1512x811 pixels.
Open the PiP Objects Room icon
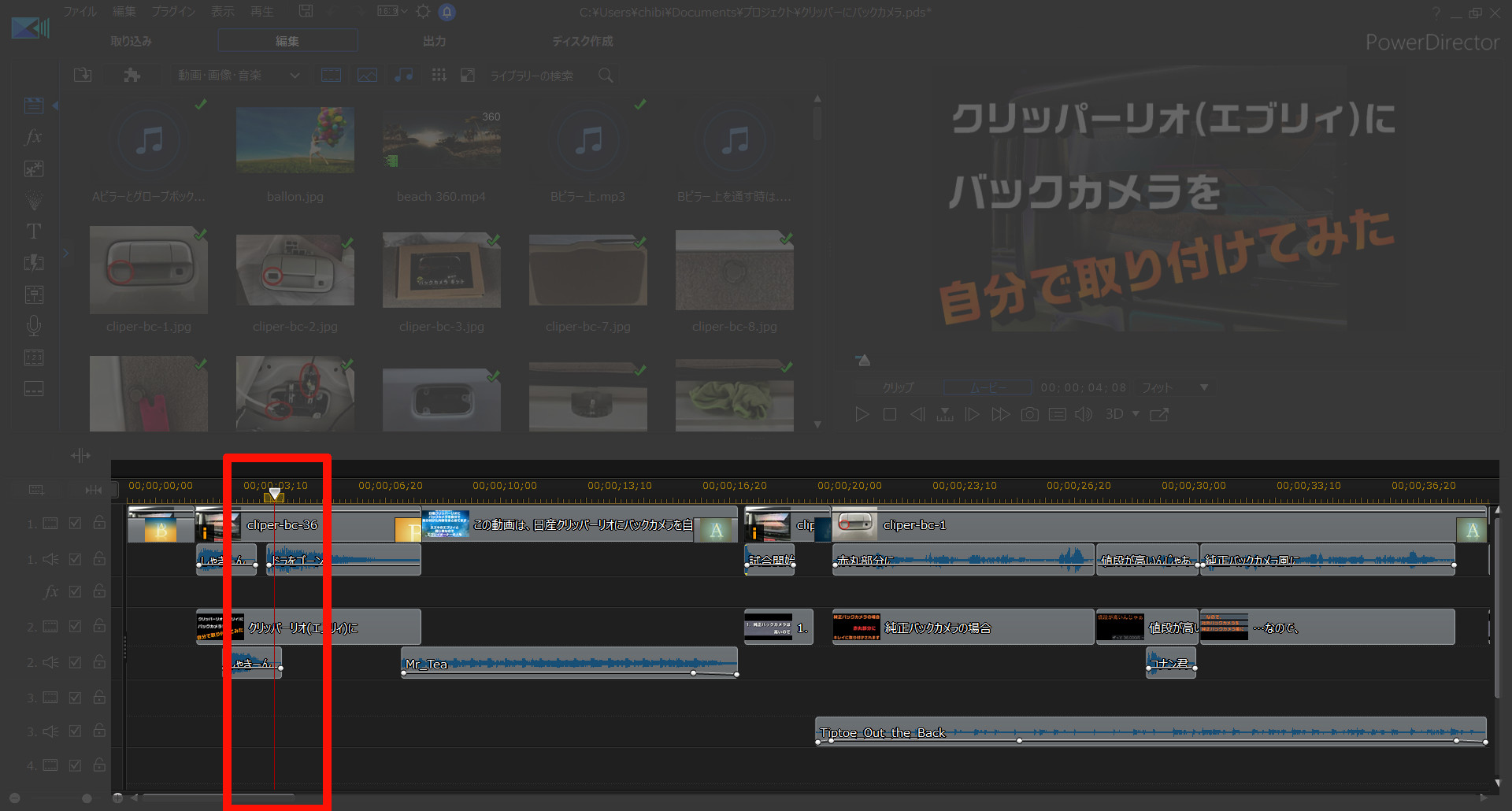click(34, 168)
